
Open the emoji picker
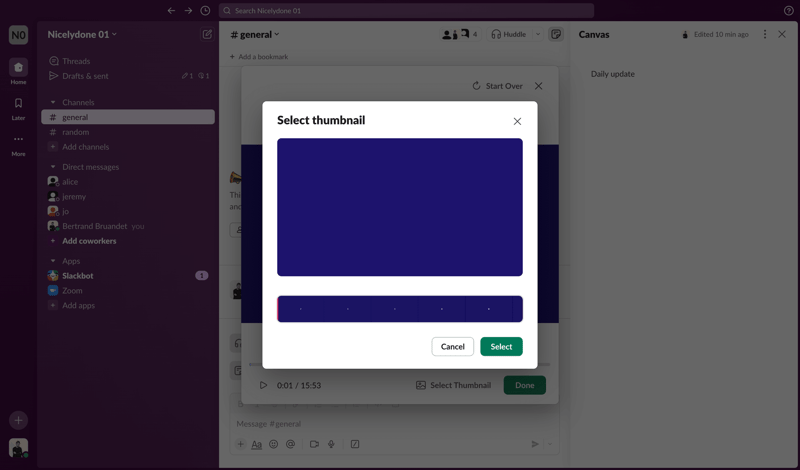point(273,444)
